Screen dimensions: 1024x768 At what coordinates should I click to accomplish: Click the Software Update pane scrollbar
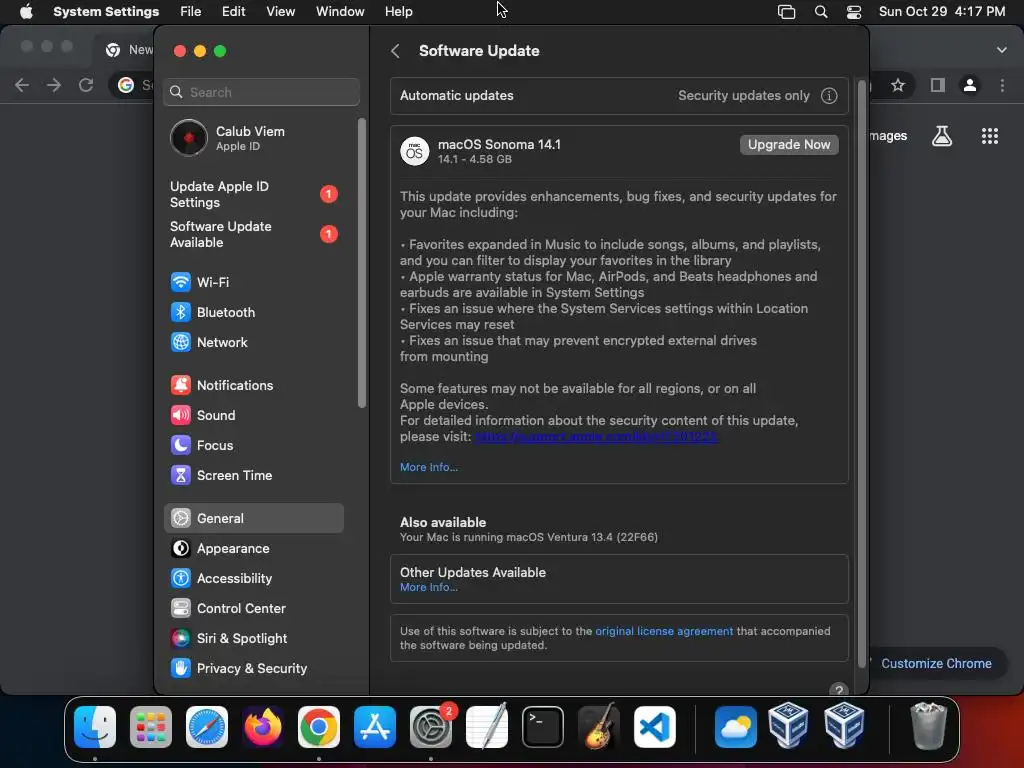[x=862, y=373]
